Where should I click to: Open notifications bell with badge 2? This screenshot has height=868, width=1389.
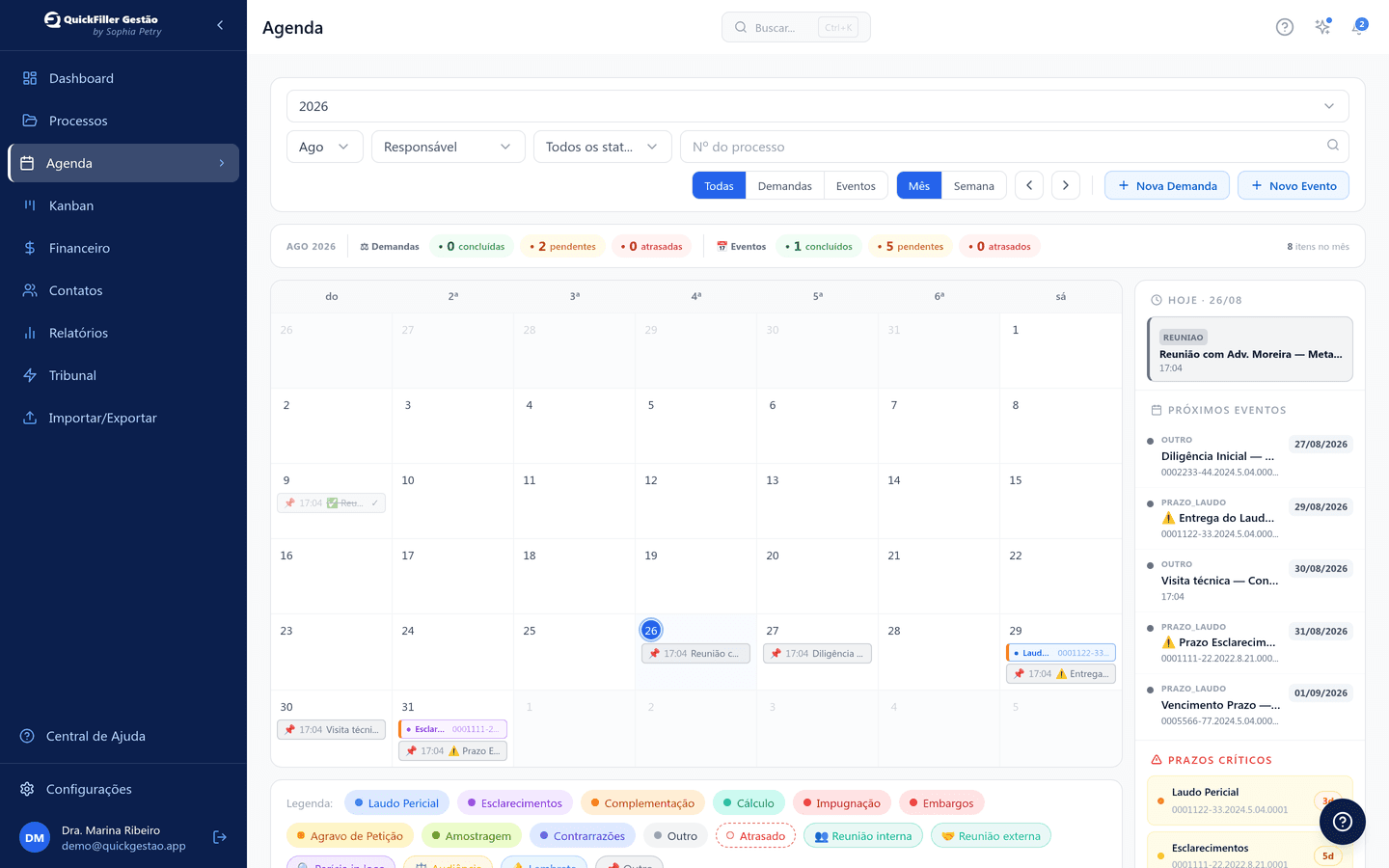point(1358,27)
